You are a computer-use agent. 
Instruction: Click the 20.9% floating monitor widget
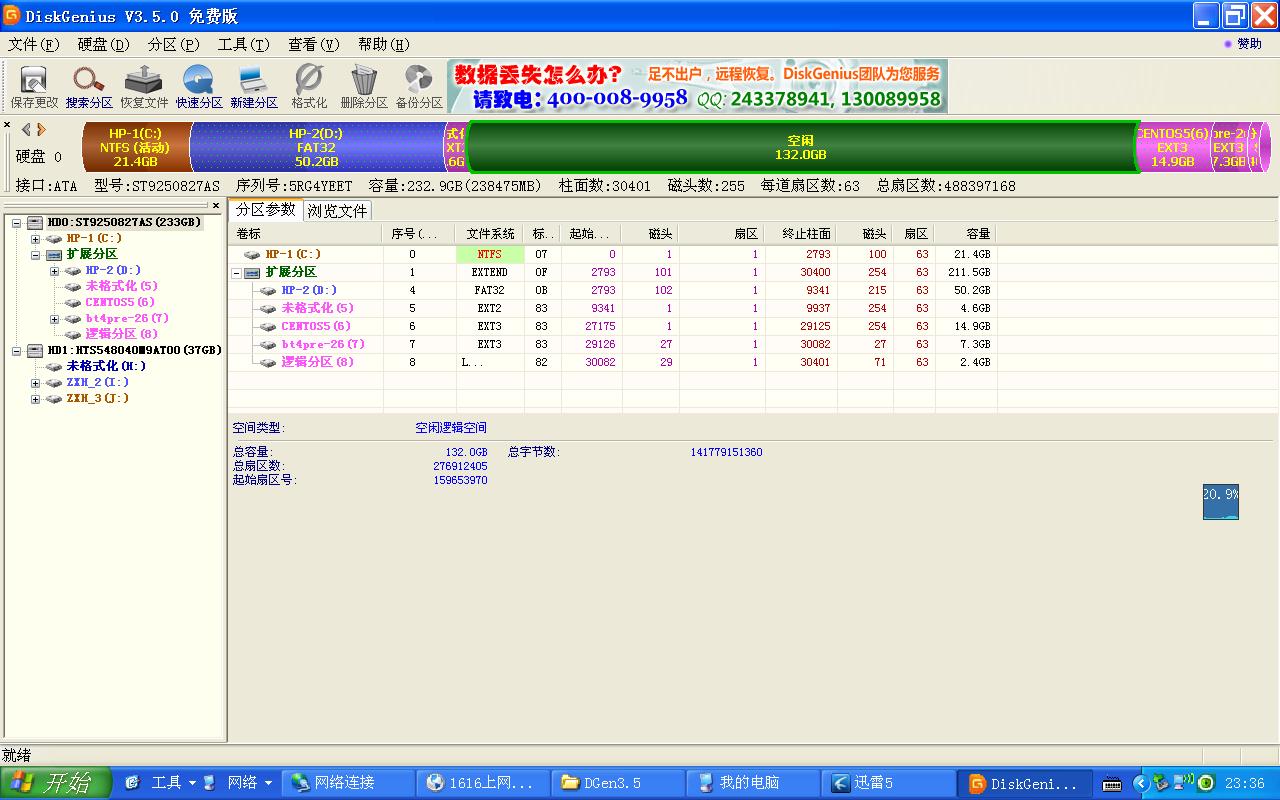[x=1221, y=502]
